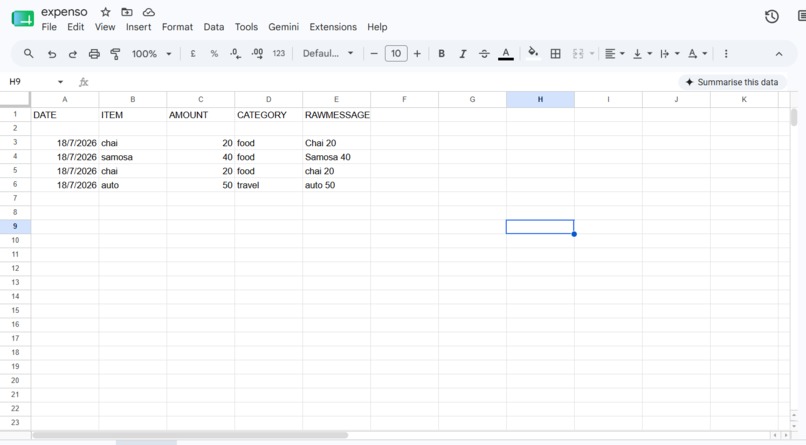This screenshot has width=806, height=445.
Task: Open the version history clock icon
Action: click(x=772, y=16)
